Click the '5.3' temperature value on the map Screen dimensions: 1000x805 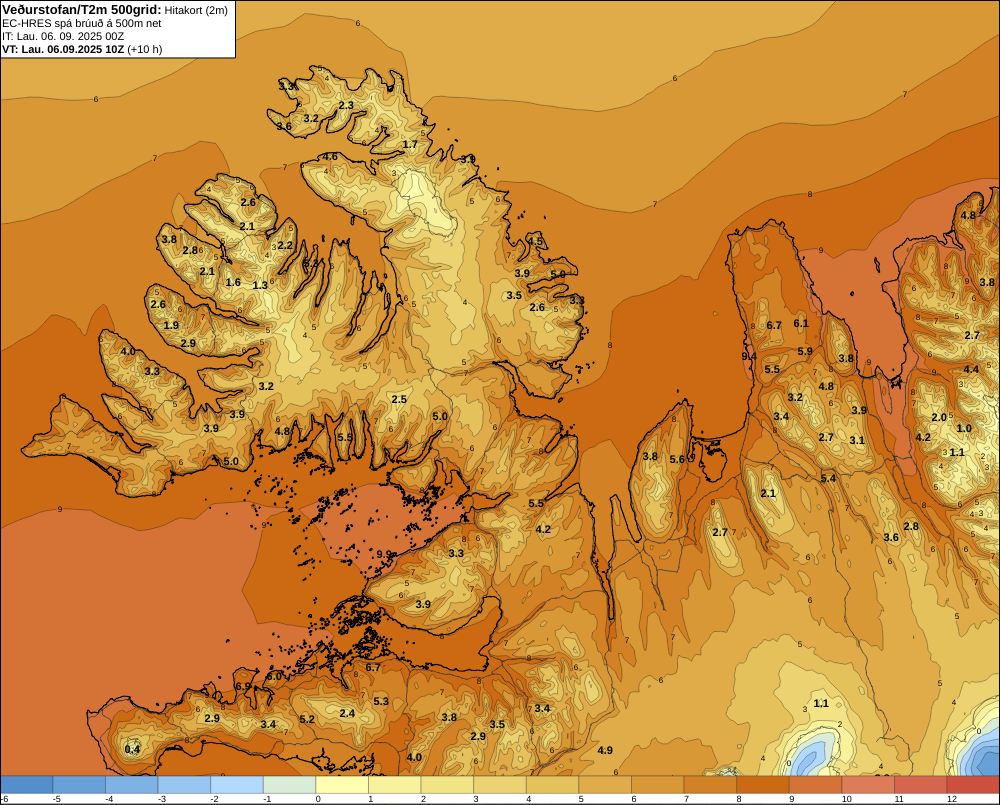pos(381,702)
